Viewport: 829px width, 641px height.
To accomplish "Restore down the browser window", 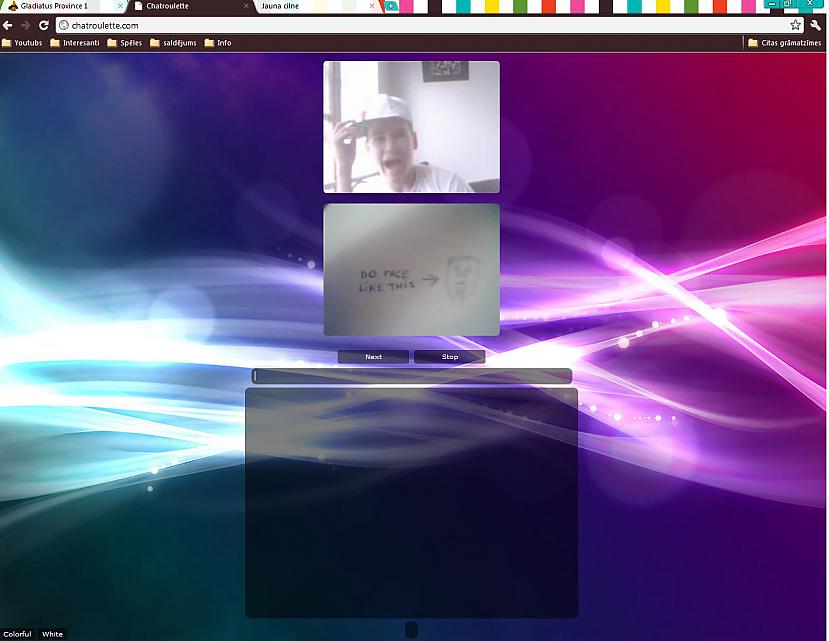I will tap(787, 4).
